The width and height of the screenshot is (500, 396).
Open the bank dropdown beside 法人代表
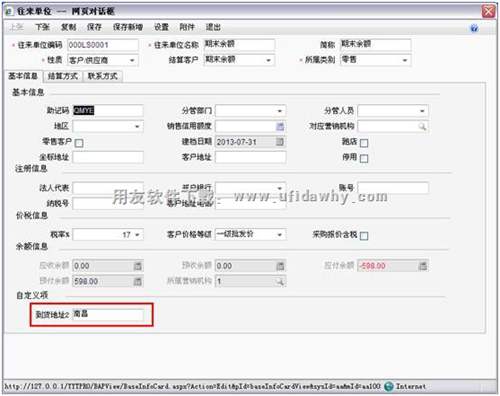[x=280, y=188]
